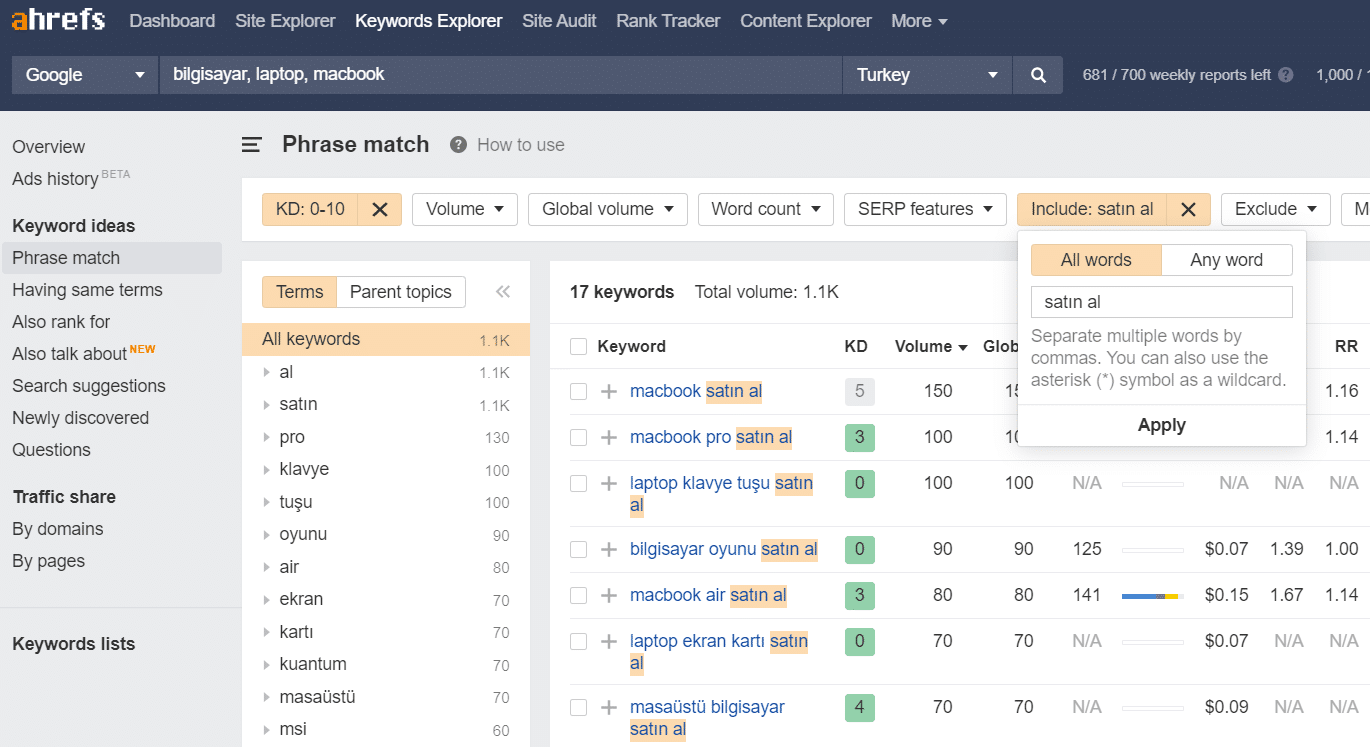This screenshot has width=1370, height=747.
Task: Go to Dashboard
Action: coord(172,21)
